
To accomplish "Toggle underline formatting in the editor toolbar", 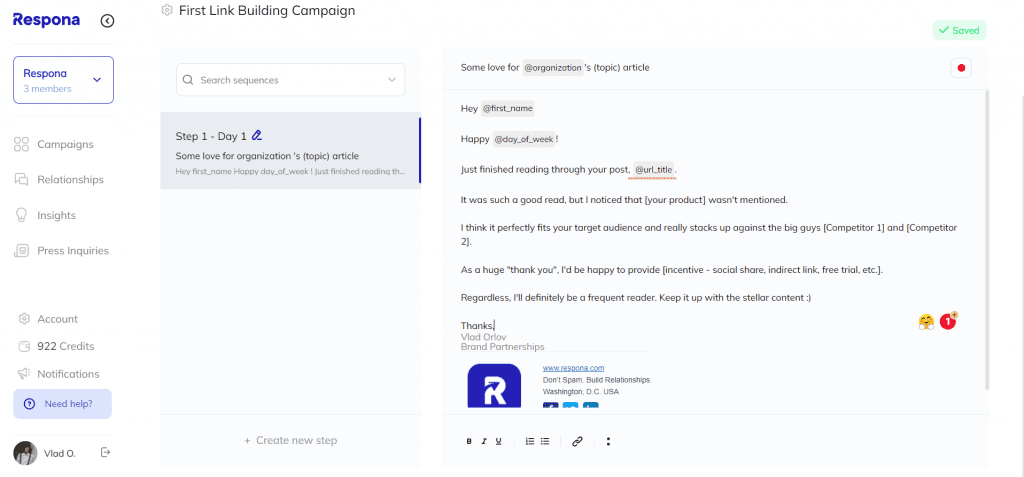I will [498, 442].
